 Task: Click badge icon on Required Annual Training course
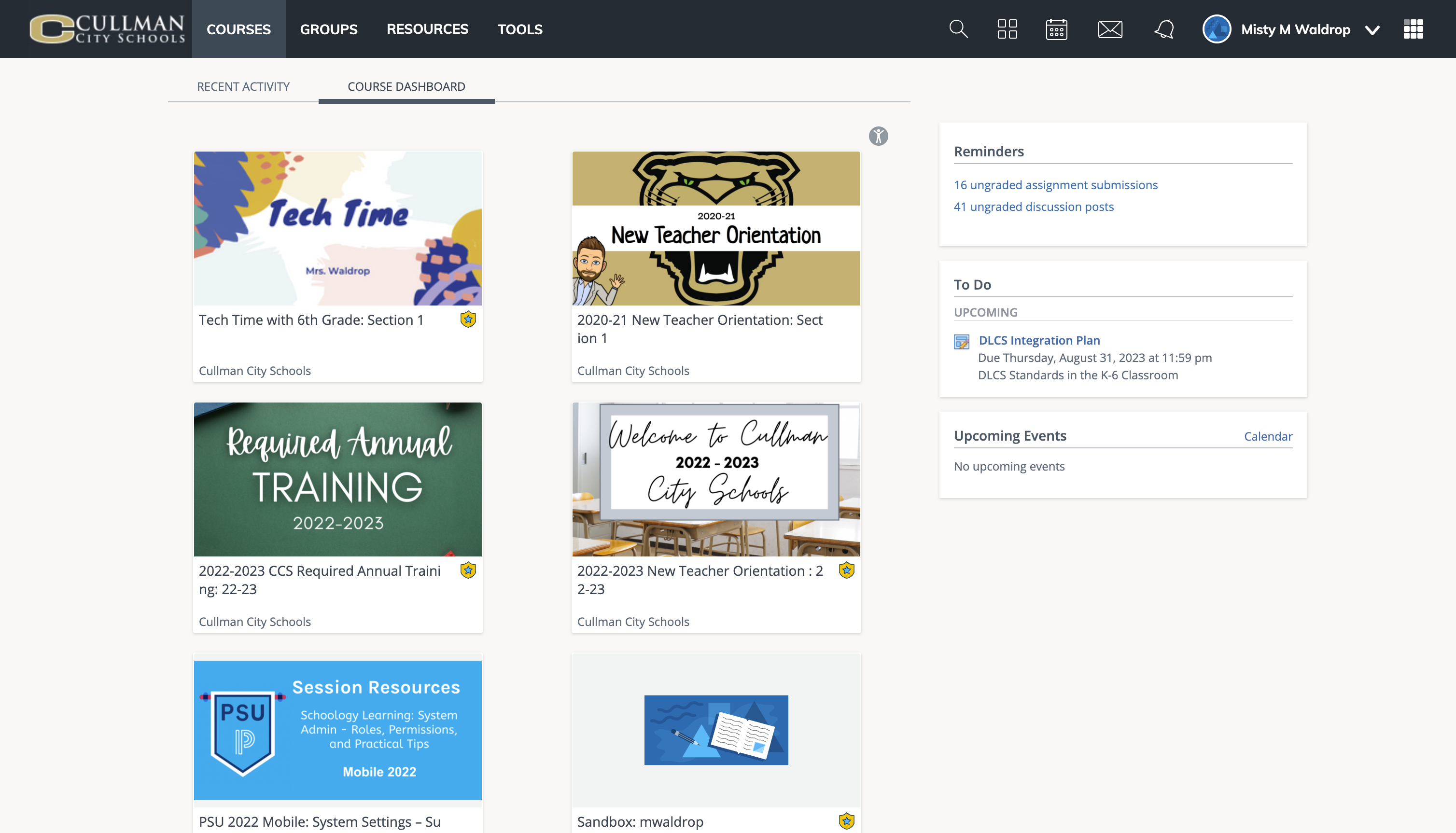(468, 570)
